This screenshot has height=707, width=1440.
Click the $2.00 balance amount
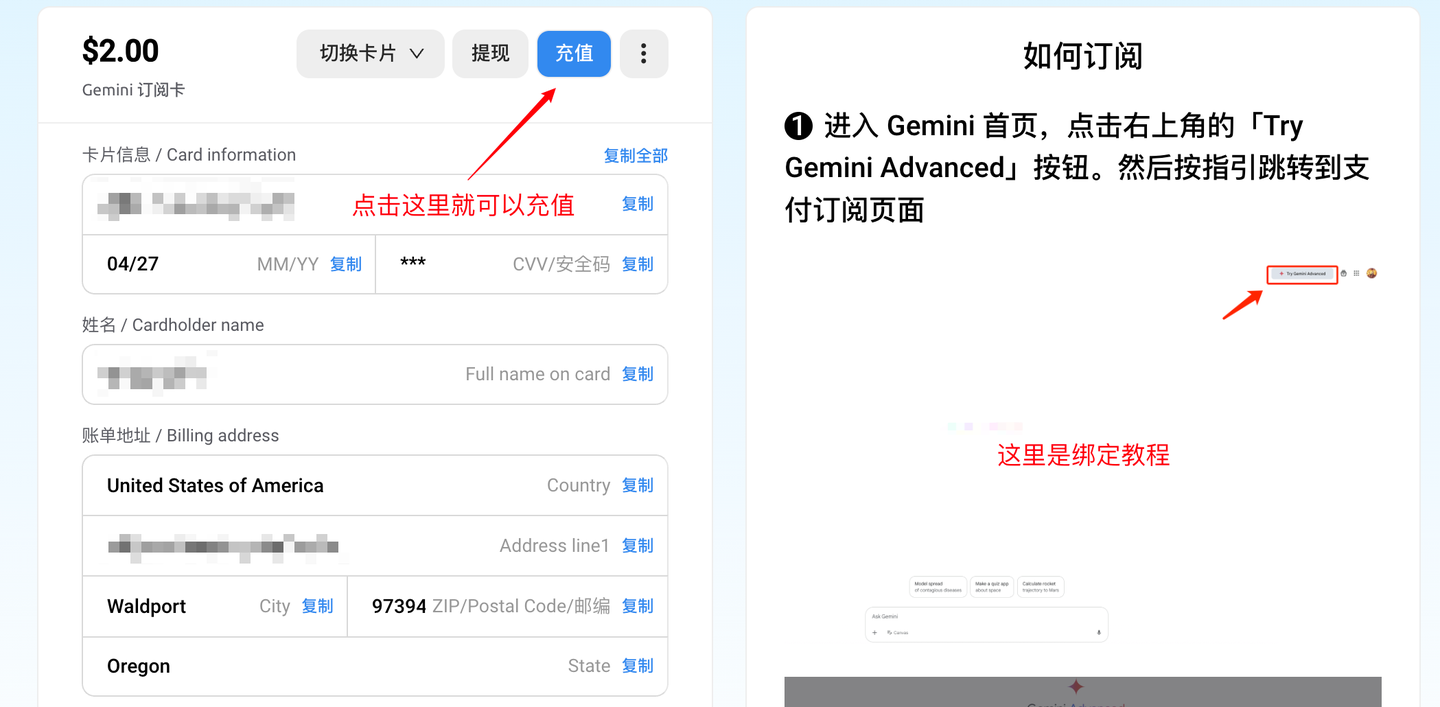coord(120,50)
